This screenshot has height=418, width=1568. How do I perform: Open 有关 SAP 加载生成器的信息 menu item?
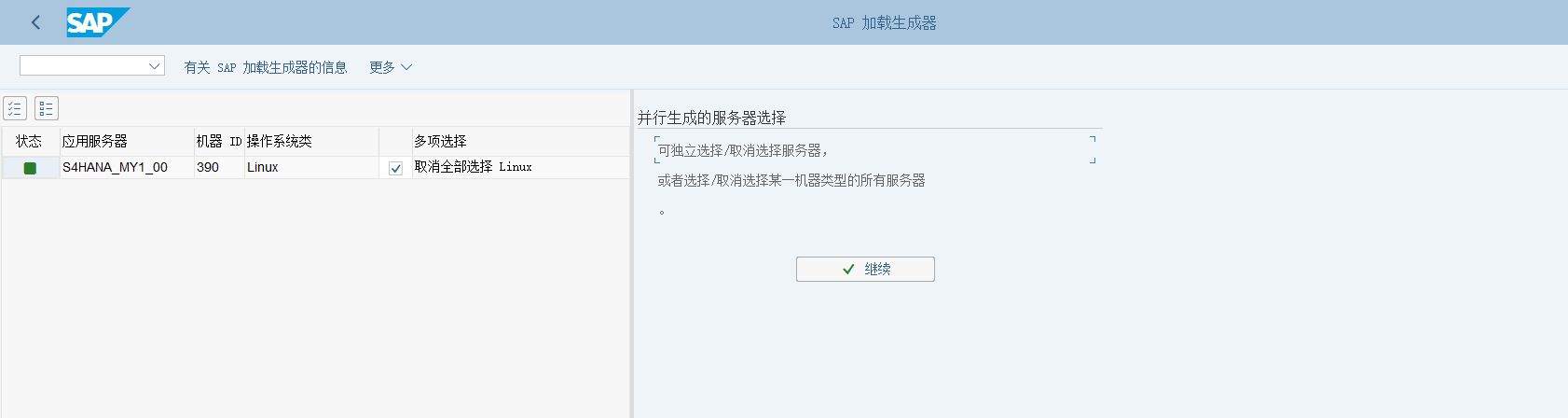point(266,67)
